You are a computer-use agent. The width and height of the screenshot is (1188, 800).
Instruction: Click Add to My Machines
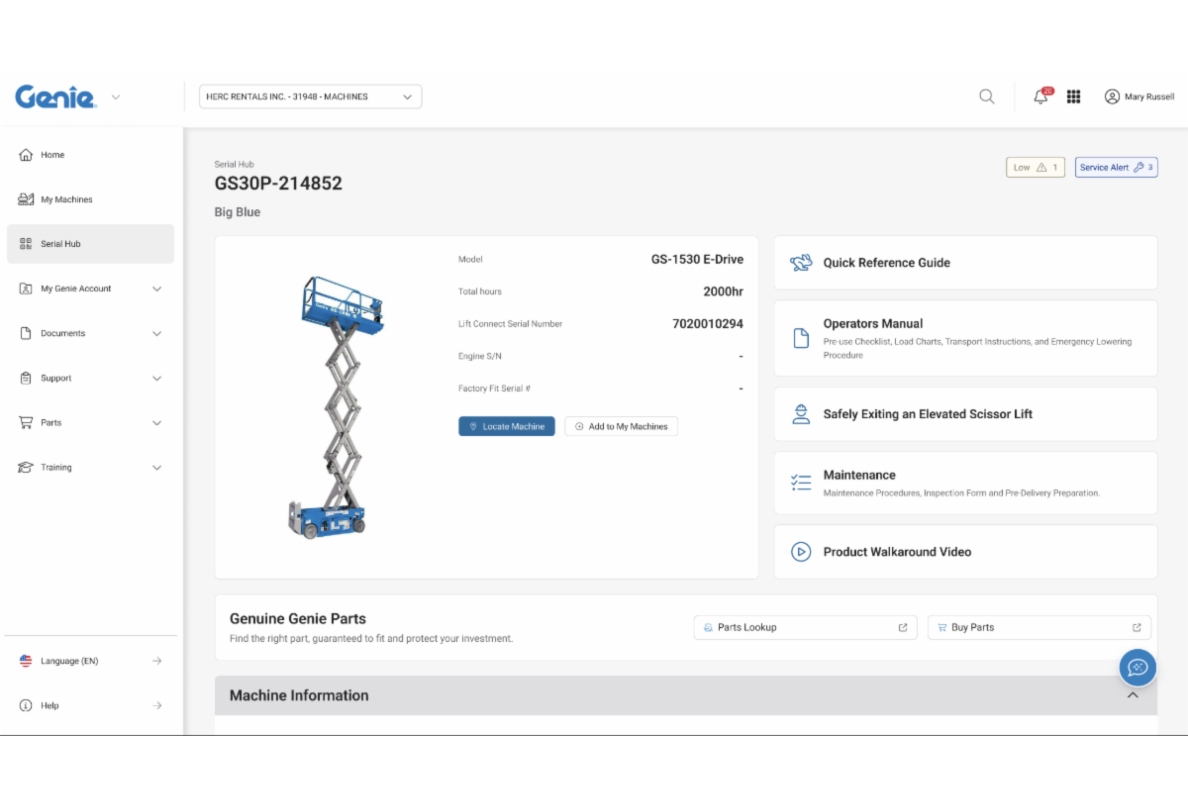tap(621, 426)
